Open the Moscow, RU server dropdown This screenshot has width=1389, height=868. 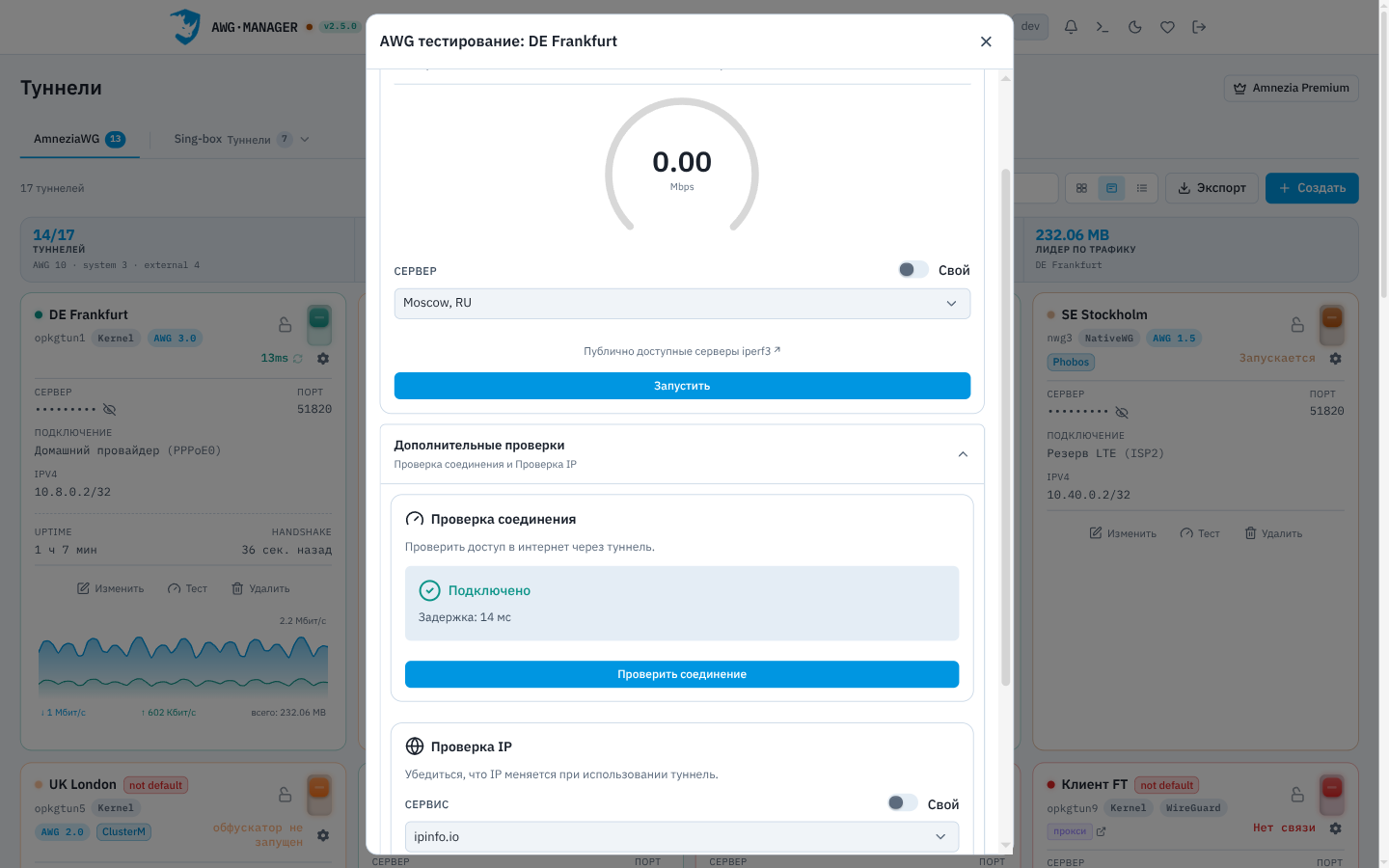coord(682,304)
